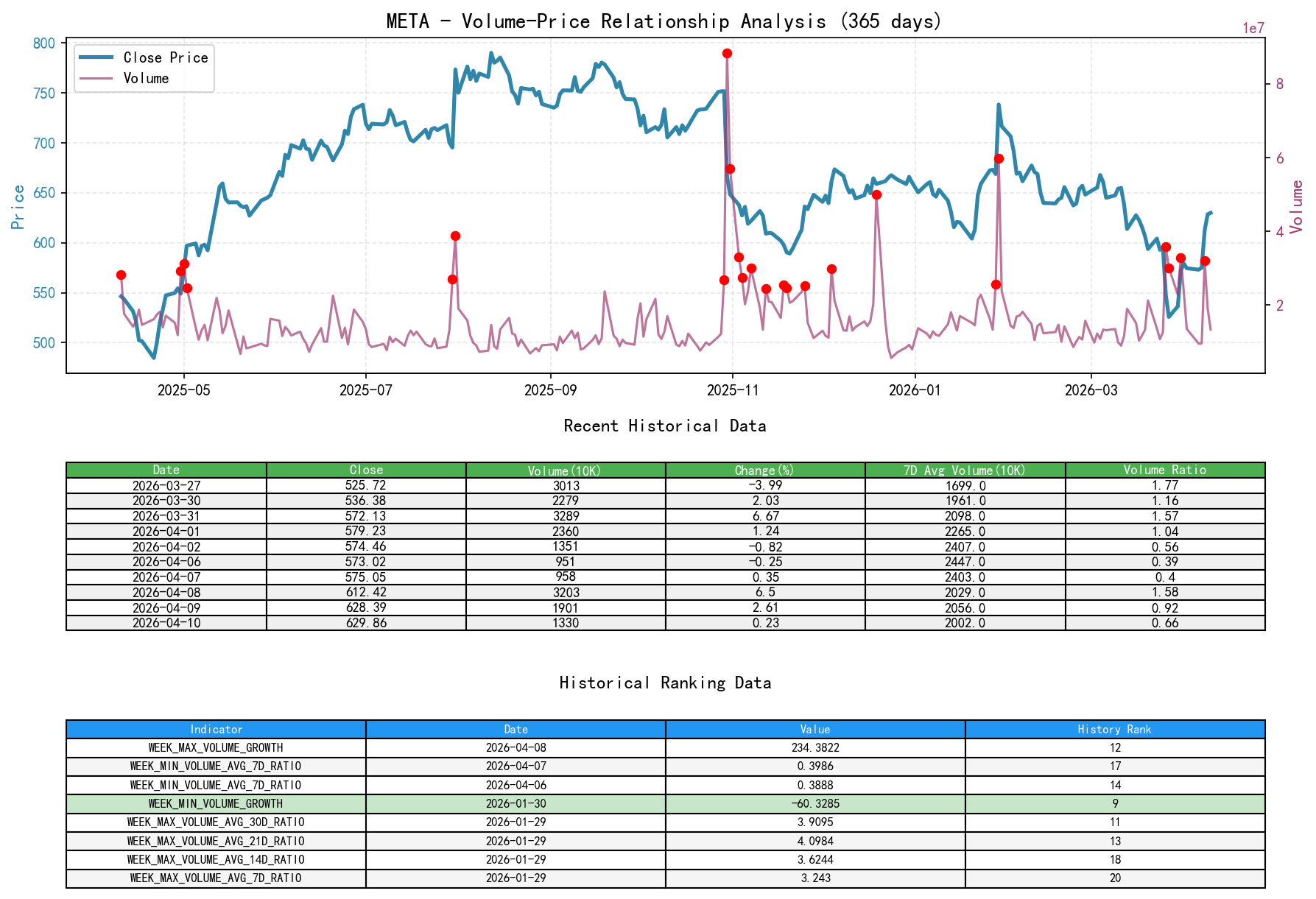The width and height of the screenshot is (1316, 899).
Task: Select the 2026-04-02 date cell
Action: [166, 547]
